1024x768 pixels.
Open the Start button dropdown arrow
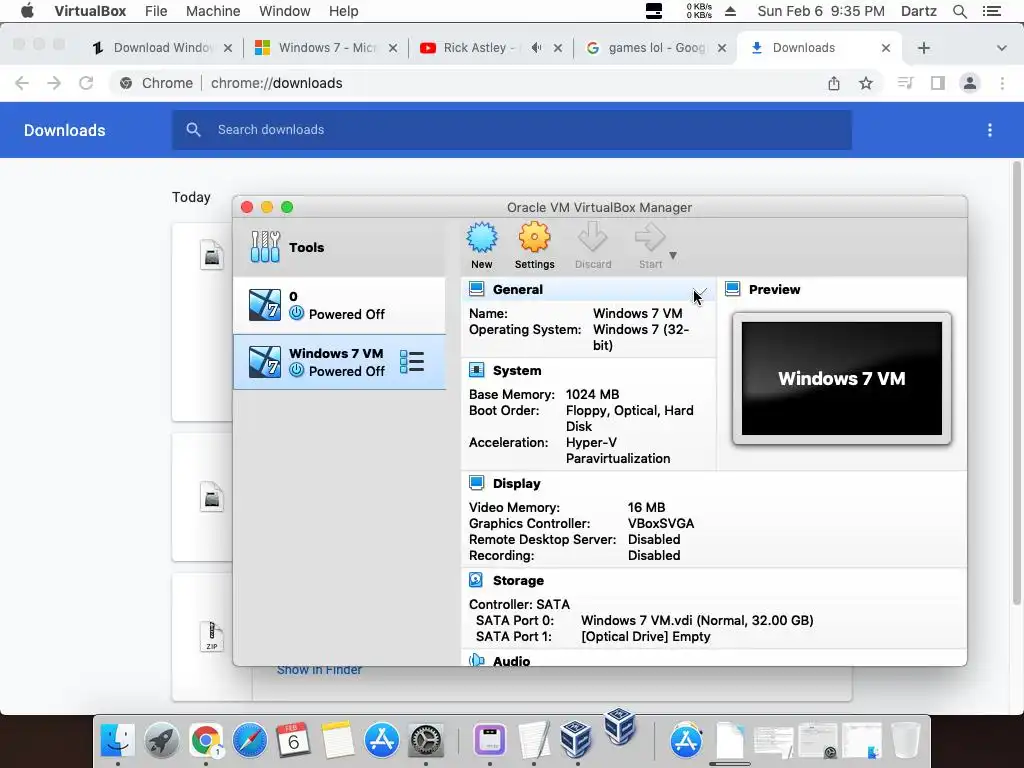673,255
